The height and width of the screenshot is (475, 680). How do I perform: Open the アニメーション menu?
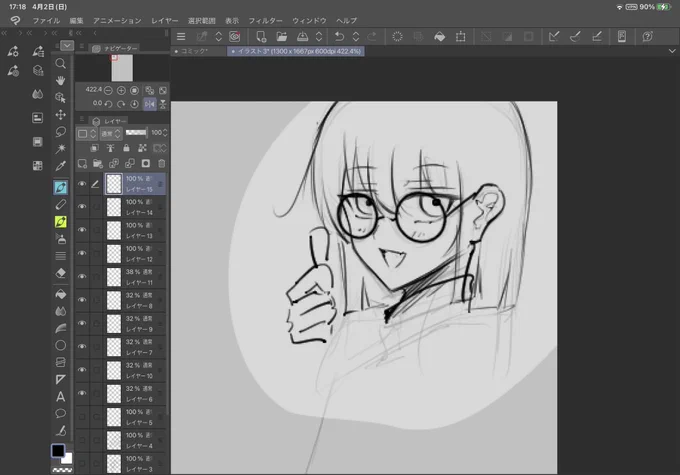(x=117, y=20)
